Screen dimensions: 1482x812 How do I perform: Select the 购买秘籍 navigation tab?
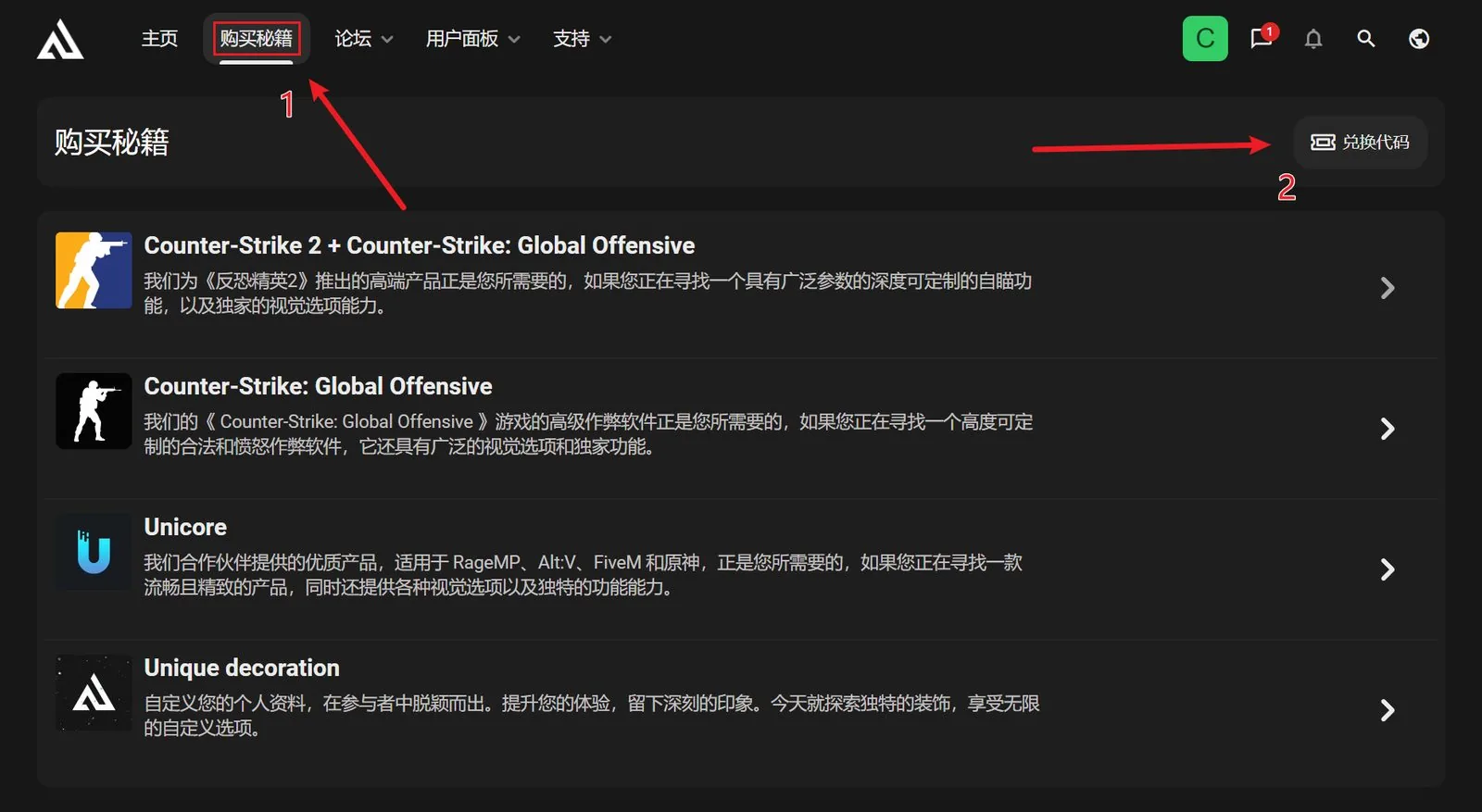pyautogui.click(x=257, y=39)
